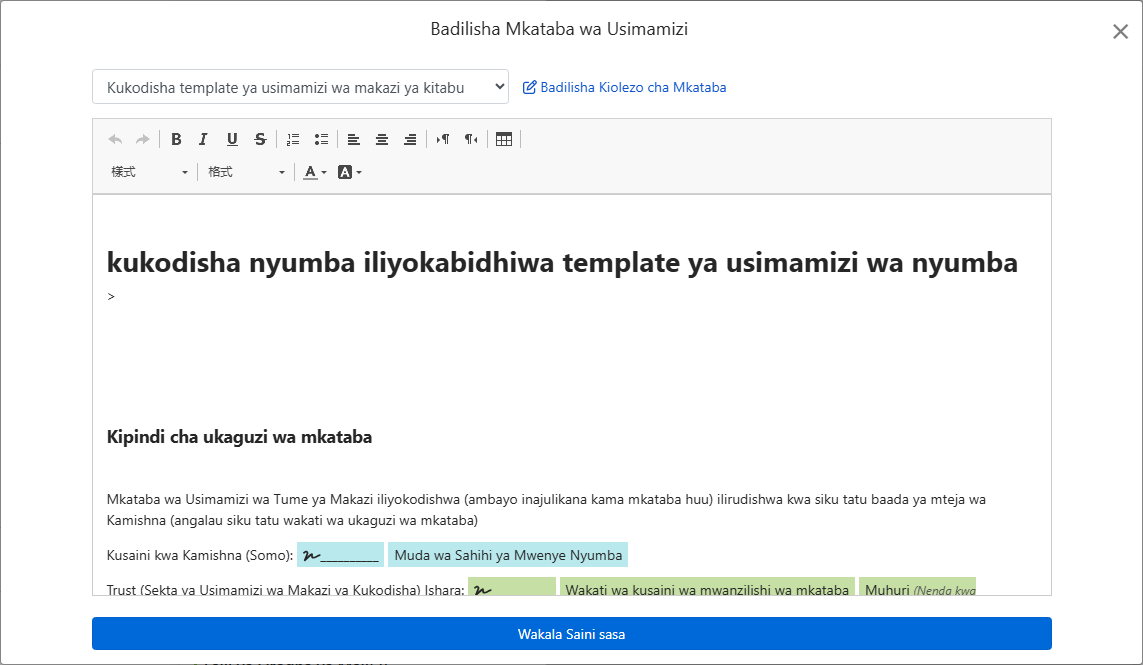The height and width of the screenshot is (665, 1143).
Task: Click the dialog title Badilisha Mkataba wa Usimamizi
Action: 559,29
